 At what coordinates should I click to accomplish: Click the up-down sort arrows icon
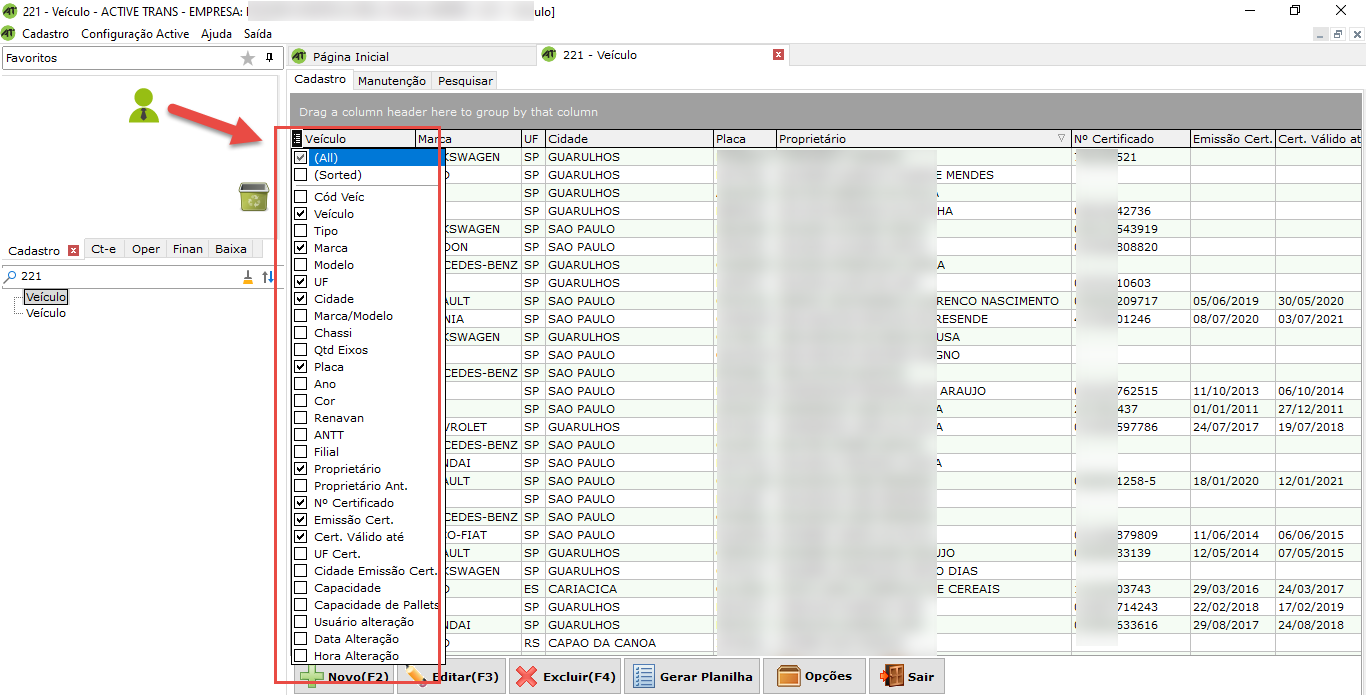pyautogui.click(x=268, y=277)
